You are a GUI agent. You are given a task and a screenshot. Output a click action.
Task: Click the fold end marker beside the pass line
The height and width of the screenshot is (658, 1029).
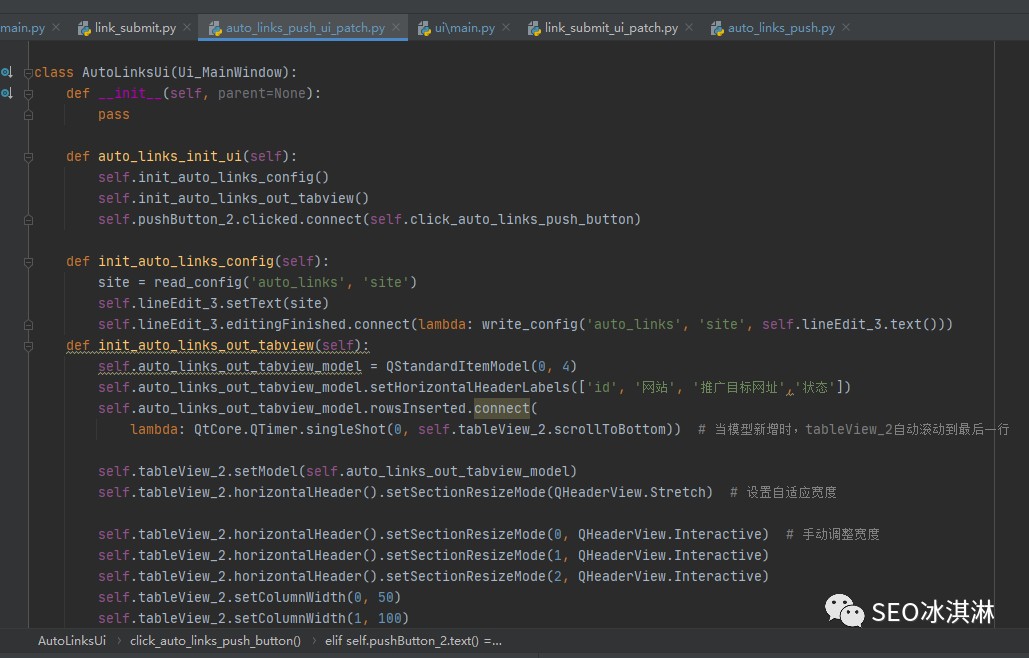[28, 115]
